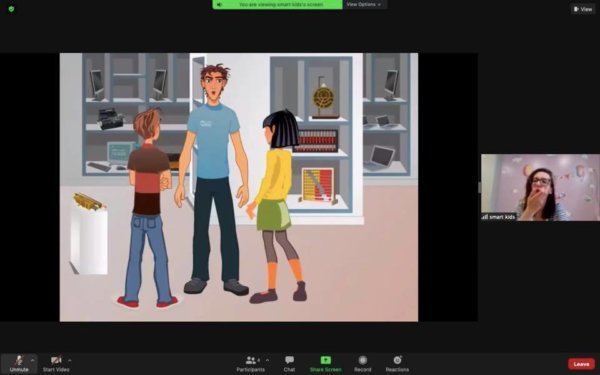The height and width of the screenshot is (375, 600).
Task: Start Video with the camera icon
Action: (x=56, y=363)
